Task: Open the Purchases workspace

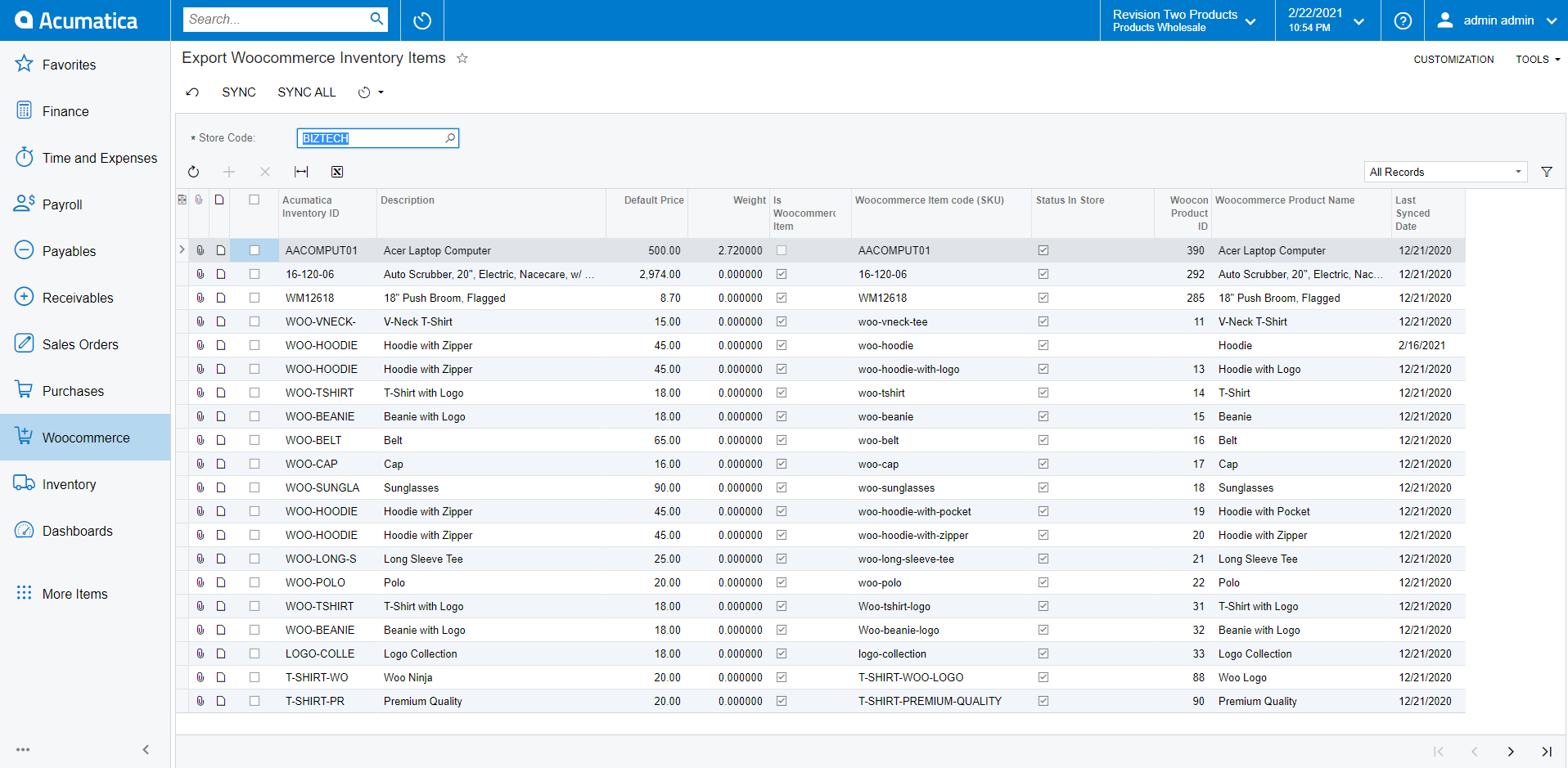Action: (x=85, y=391)
